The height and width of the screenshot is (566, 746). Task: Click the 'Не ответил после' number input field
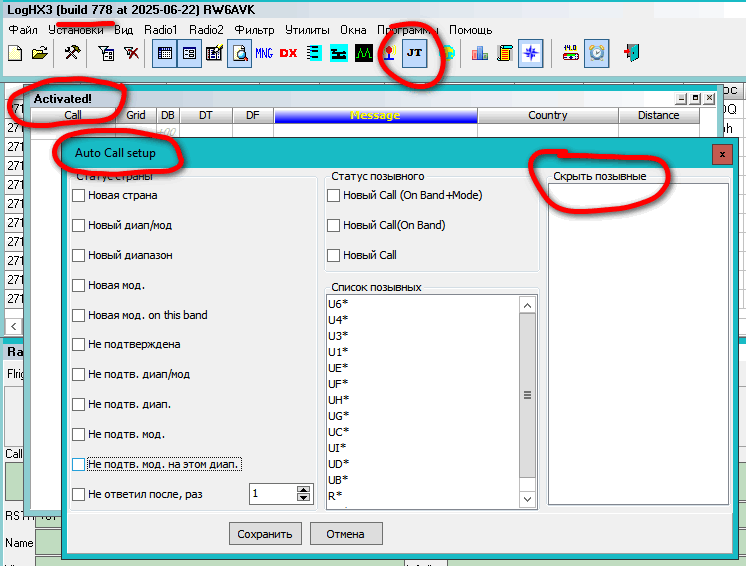pyautogui.click(x=271, y=494)
